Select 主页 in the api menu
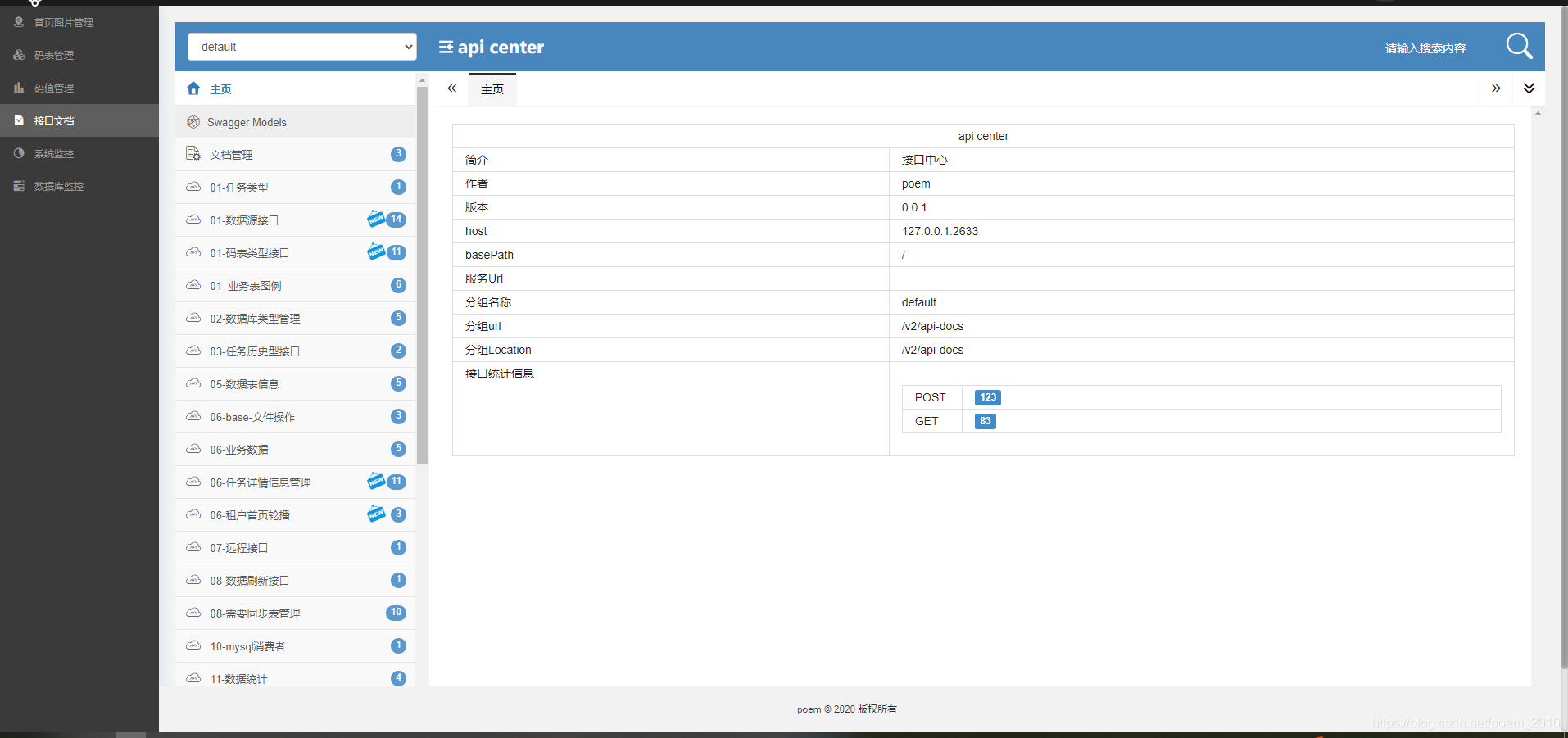Image resolution: width=1568 pixels, height=738 pixels. [296, 88]
